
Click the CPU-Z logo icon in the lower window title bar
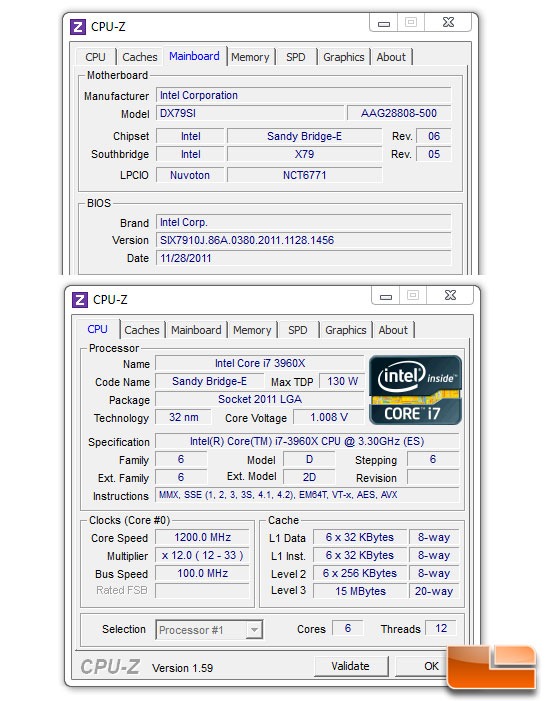click(x=80, y=300)
